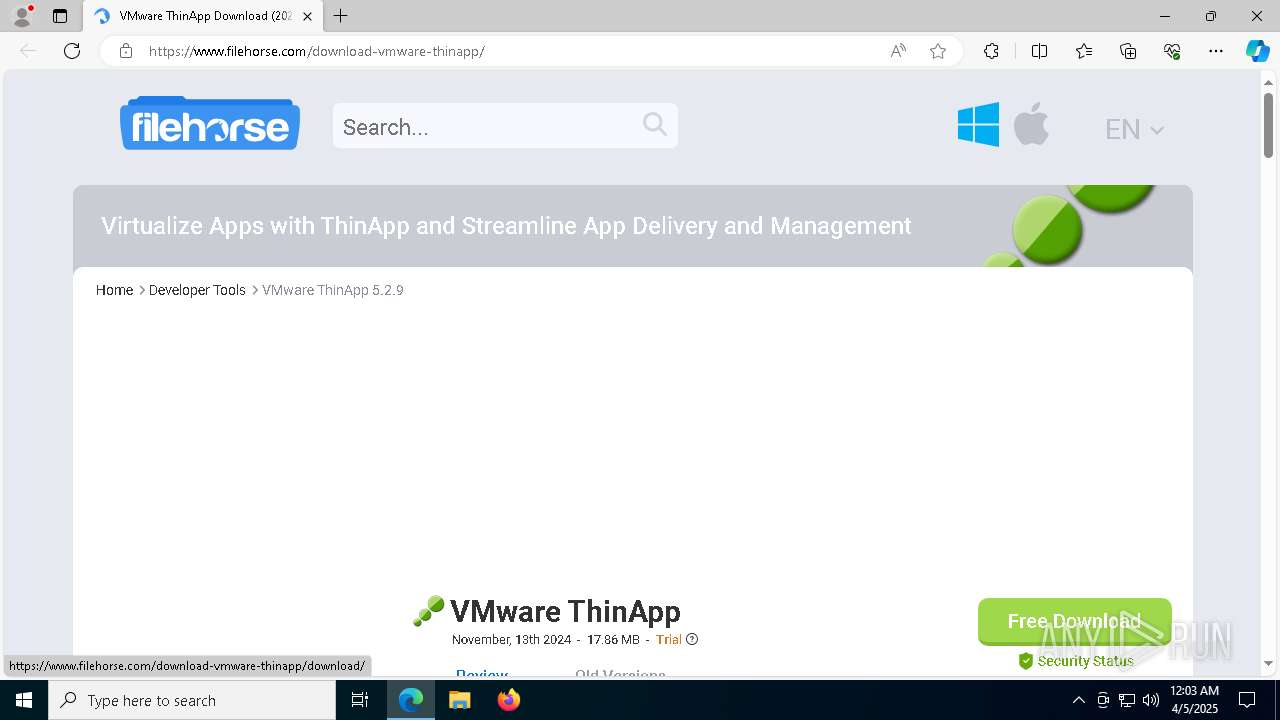Click the search magnifier icon
Image resolution: width=1280 pixels, height=720 pixels.
point(655,124)
